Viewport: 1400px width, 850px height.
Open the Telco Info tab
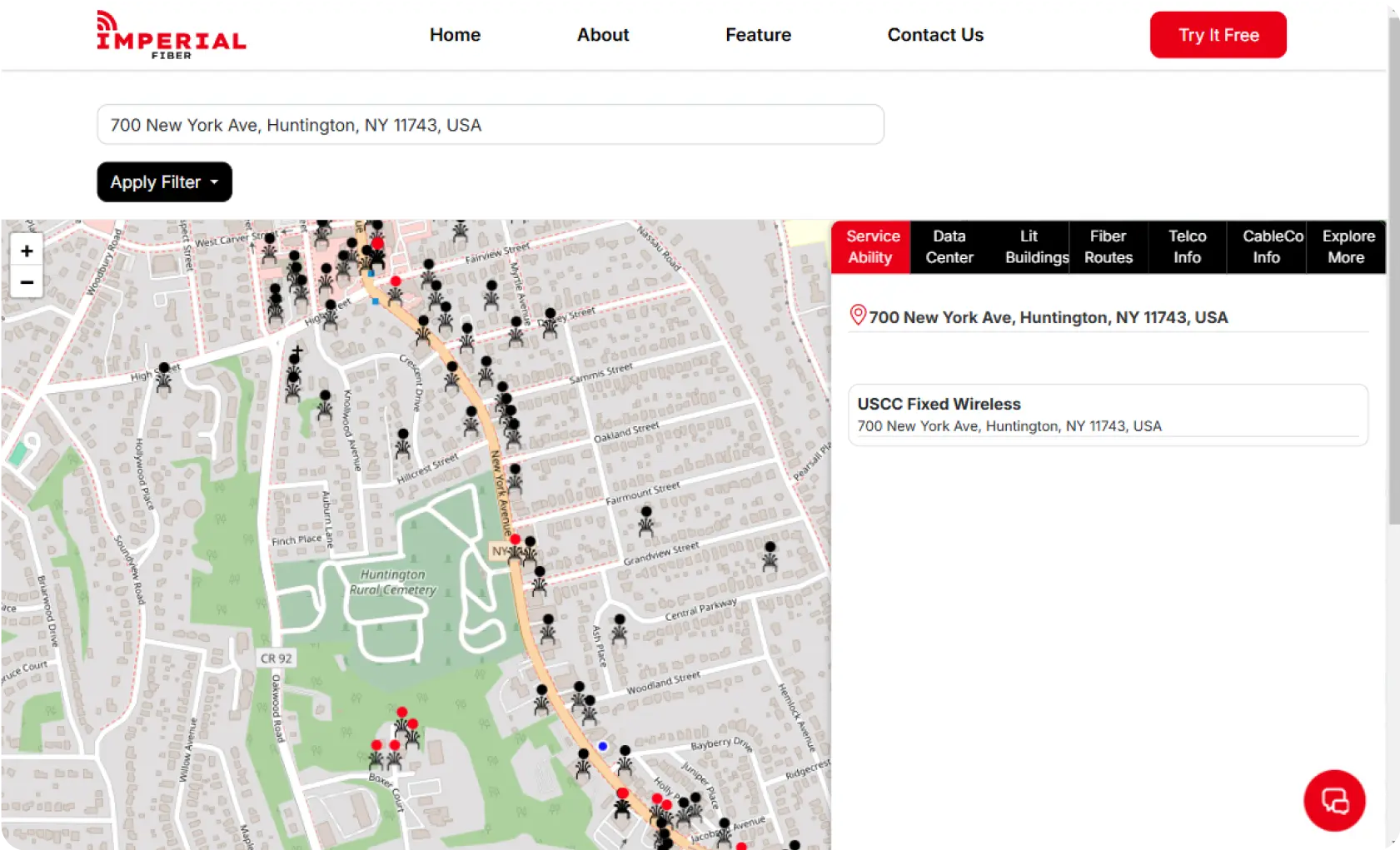(1188, 247)
